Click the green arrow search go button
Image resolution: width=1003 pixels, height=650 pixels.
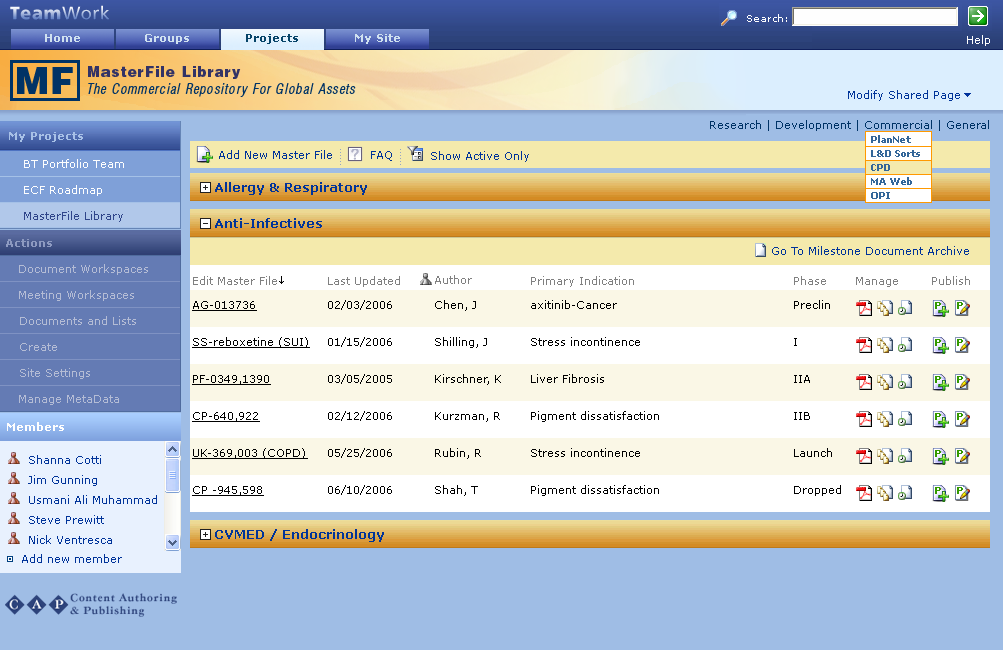point(977,16)
